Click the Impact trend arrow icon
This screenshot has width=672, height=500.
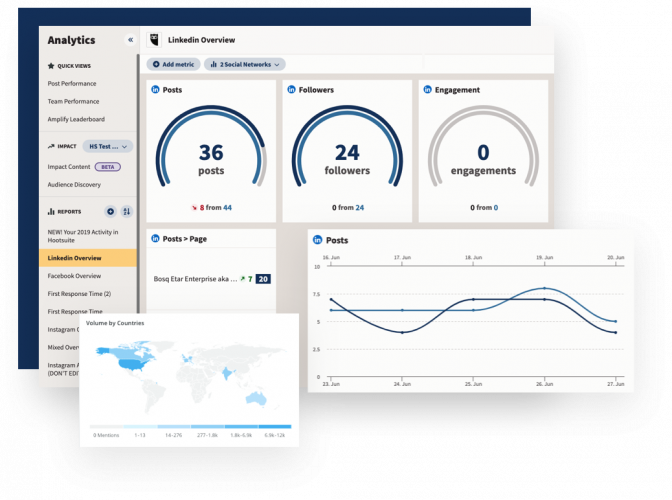coord(51,146)
